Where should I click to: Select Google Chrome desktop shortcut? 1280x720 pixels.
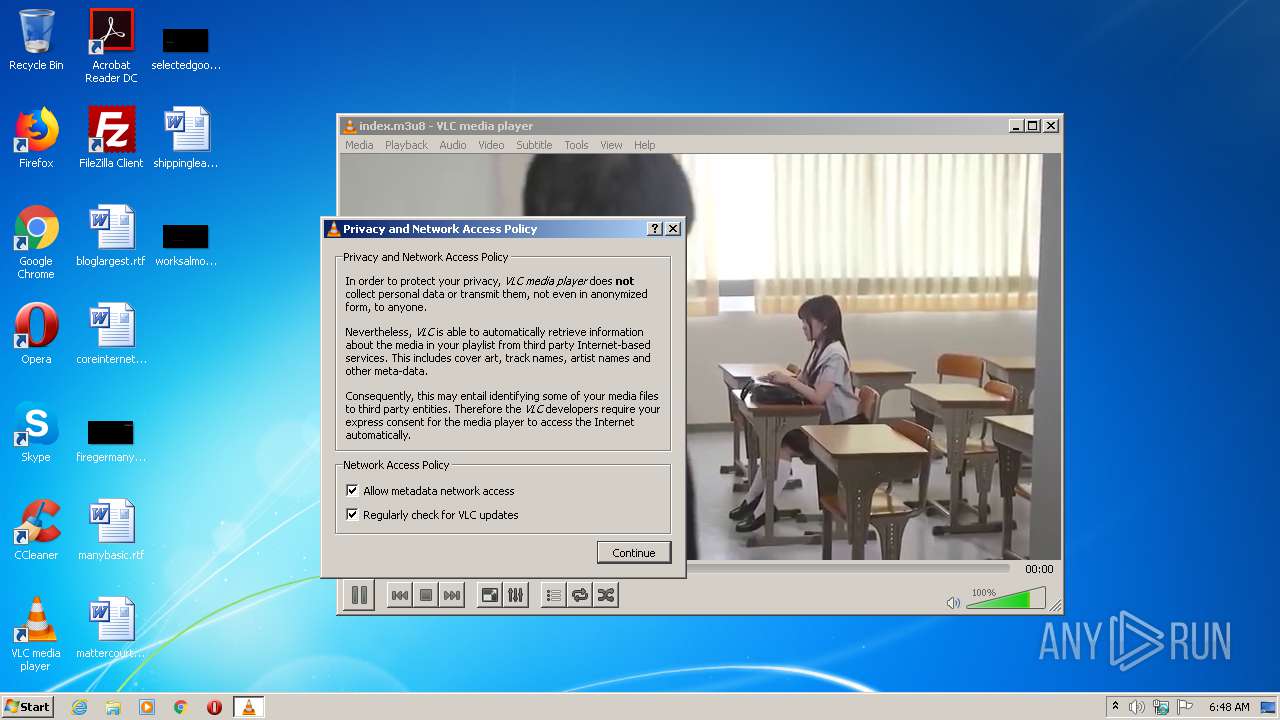tap(36, 241)
